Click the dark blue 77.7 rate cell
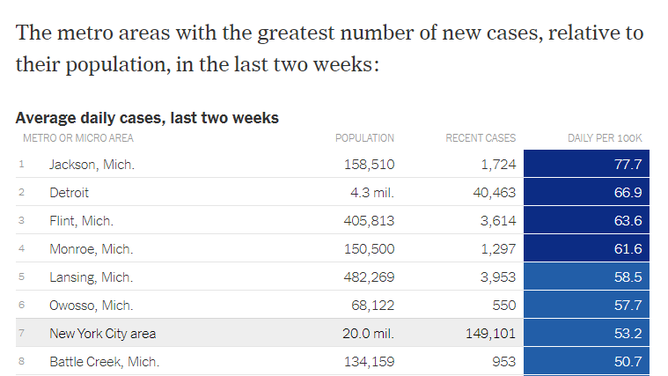 [x=587, y=164]
